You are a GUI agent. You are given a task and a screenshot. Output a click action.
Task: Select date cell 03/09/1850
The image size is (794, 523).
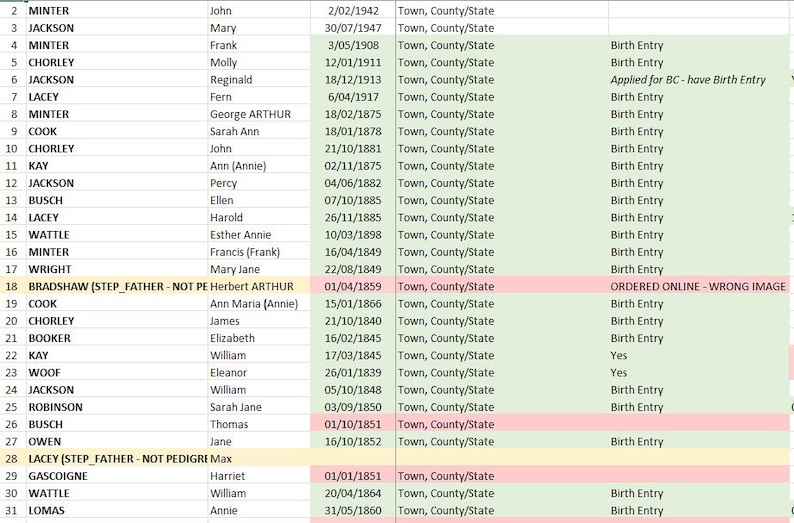(x=353, y=407)
